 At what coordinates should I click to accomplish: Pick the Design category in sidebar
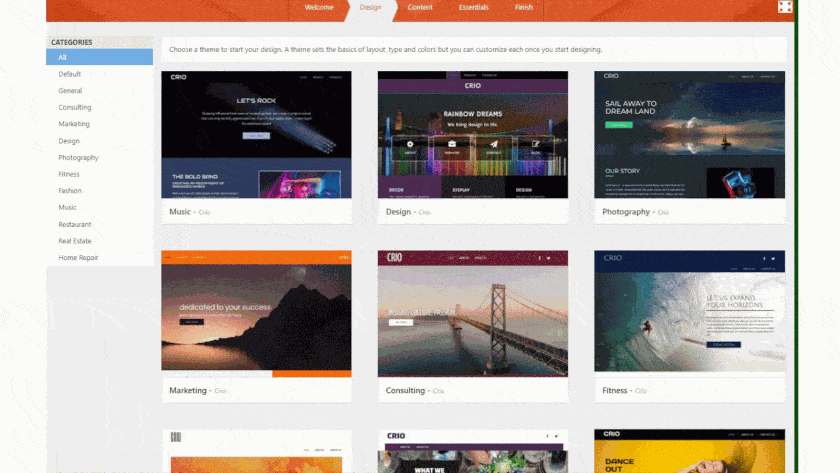(x=69, y=141)
